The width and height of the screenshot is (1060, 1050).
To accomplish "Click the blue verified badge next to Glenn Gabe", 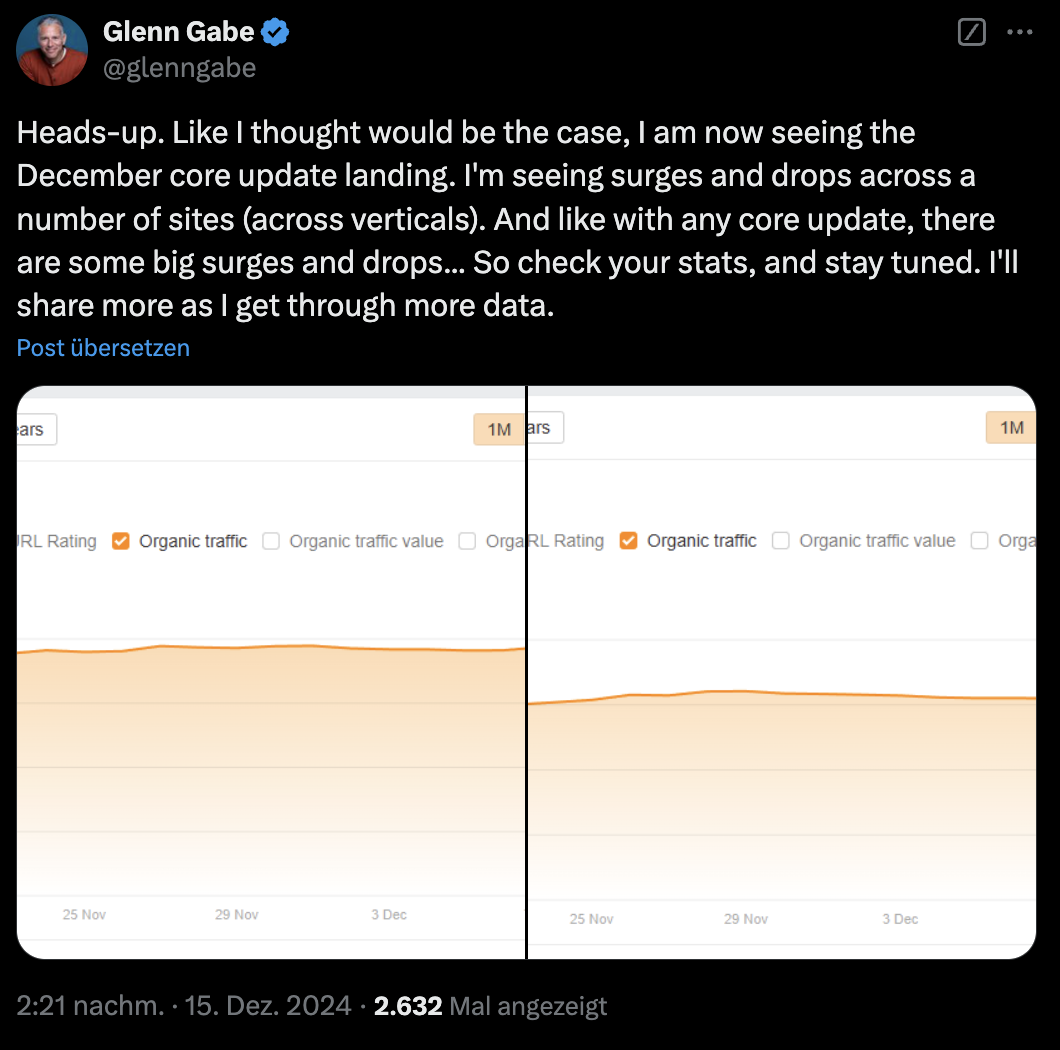I will pos(273,31).
